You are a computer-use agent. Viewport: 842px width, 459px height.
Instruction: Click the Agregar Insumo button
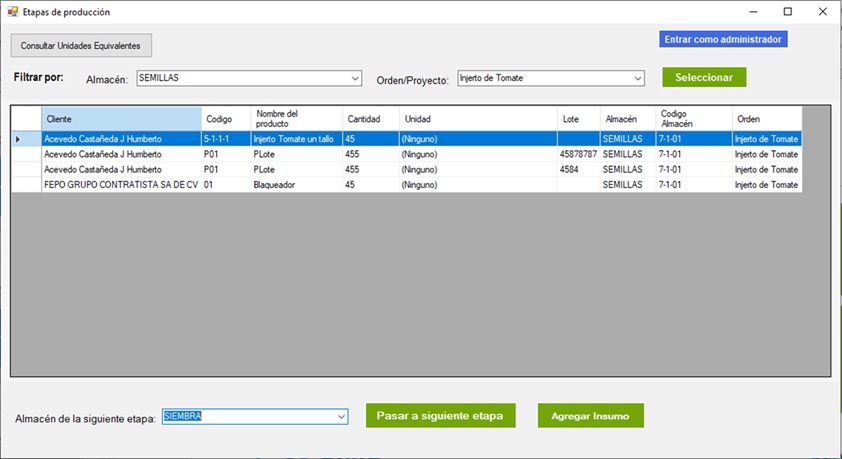[x=590, y=416]
